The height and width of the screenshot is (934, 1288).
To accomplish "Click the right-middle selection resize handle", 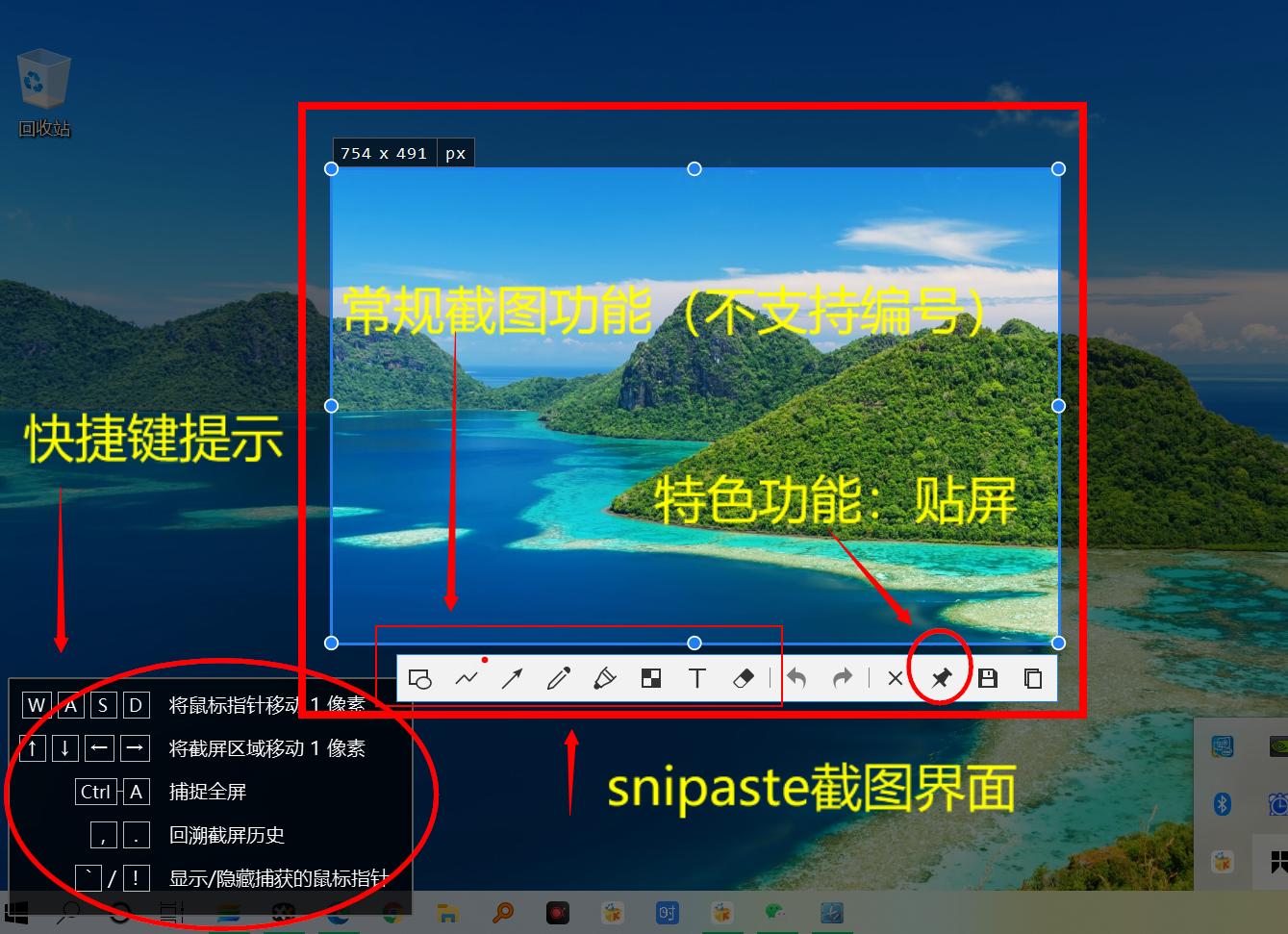I will 1058,406.
